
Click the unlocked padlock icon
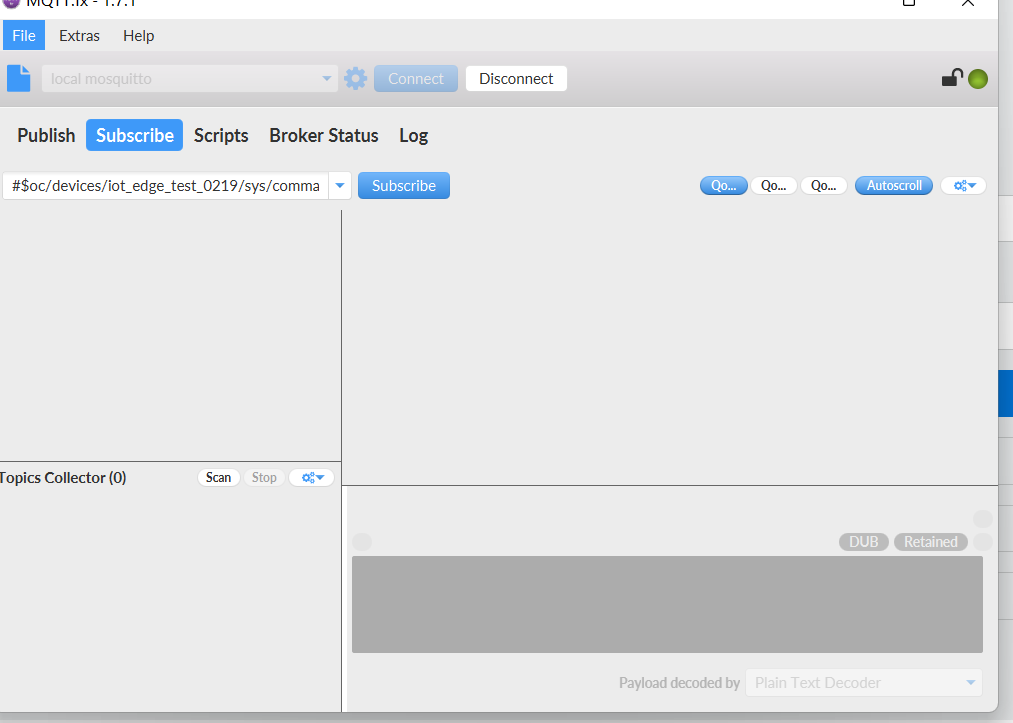[x=952, y=78]
